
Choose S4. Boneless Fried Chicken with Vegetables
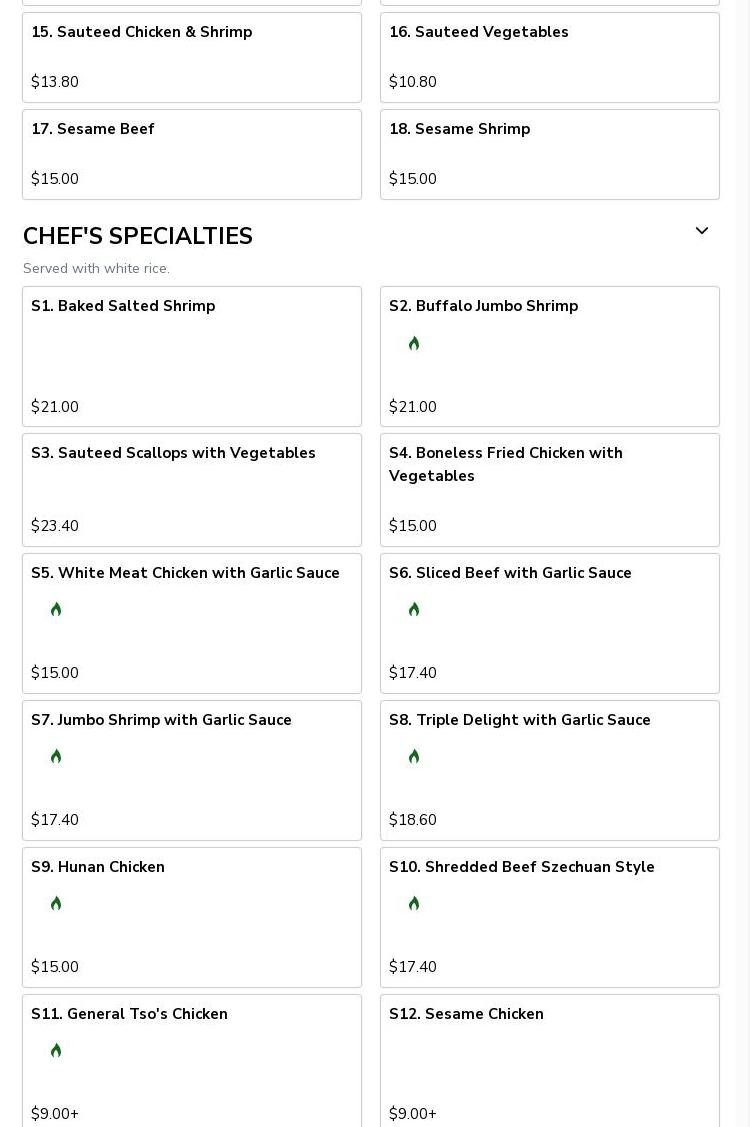click(550, 490)
